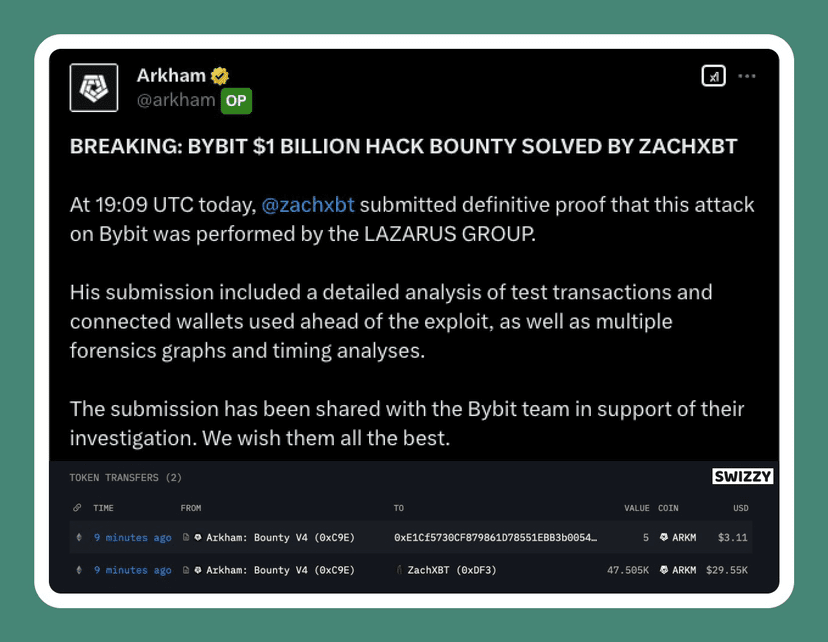This screenshot has height=642, width=828.
Task: Click the Grok icon on the post
Action: point(713,76)
